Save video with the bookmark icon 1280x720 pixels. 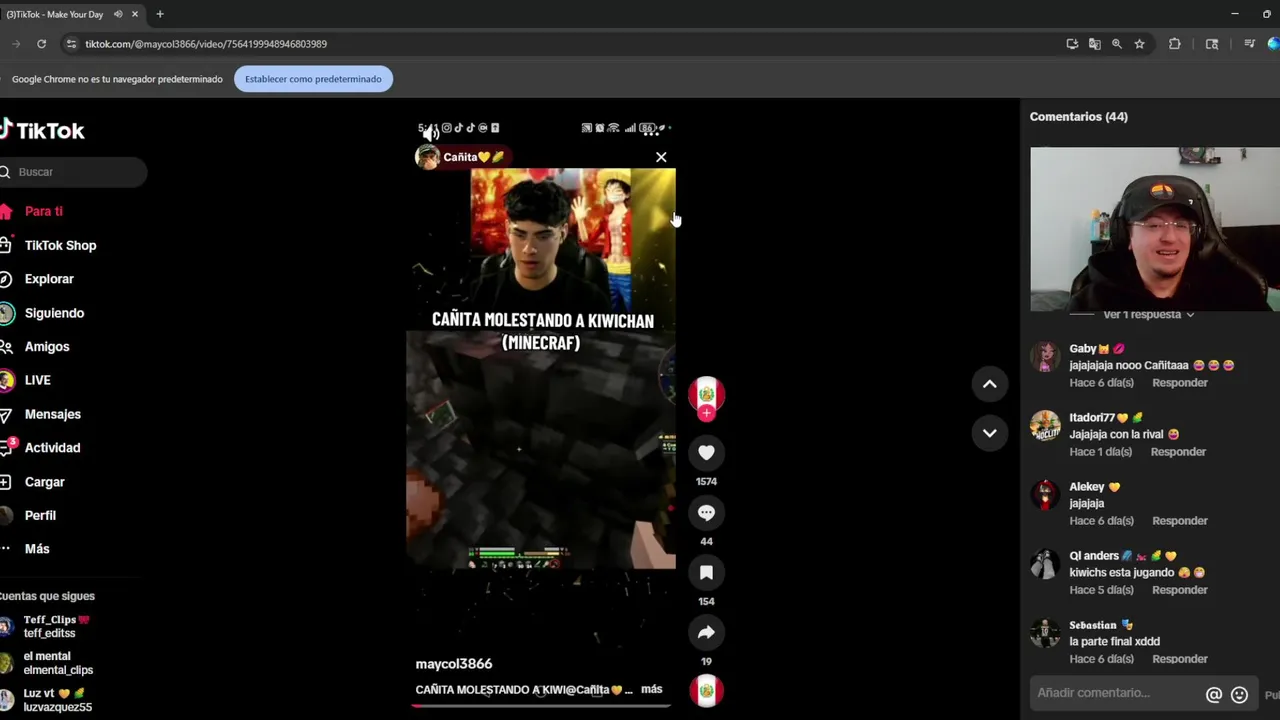click(x=706, y=573)
